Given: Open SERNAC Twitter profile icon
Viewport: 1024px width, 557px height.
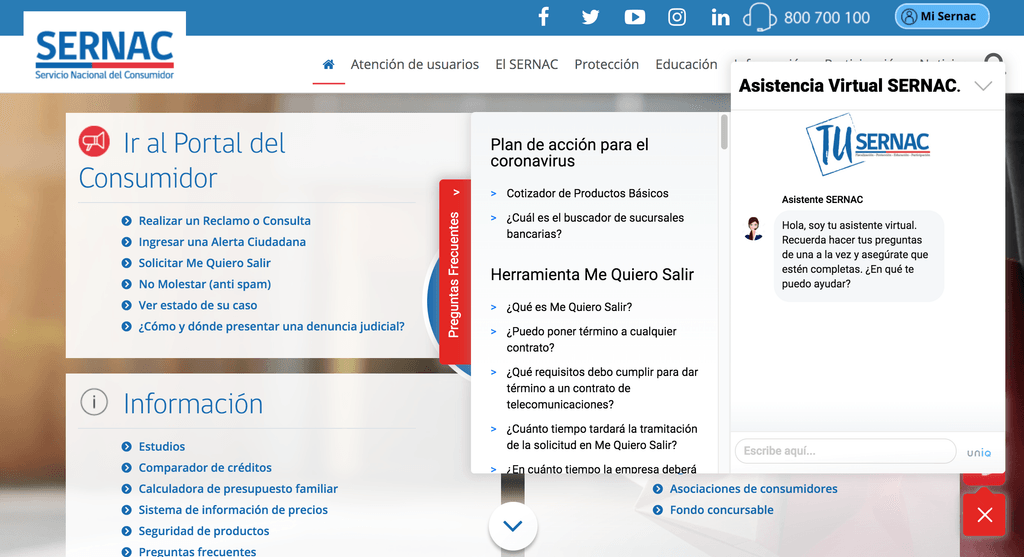Looking at the screenshot, I should coord(590,17).
